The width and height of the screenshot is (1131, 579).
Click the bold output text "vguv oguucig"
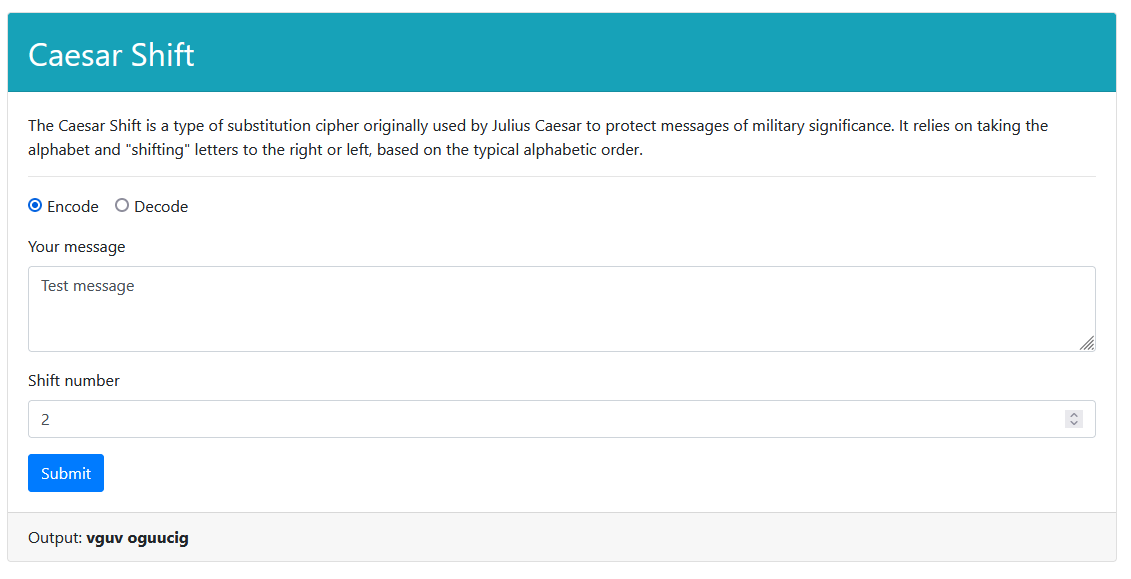click(x=137, y=538)
